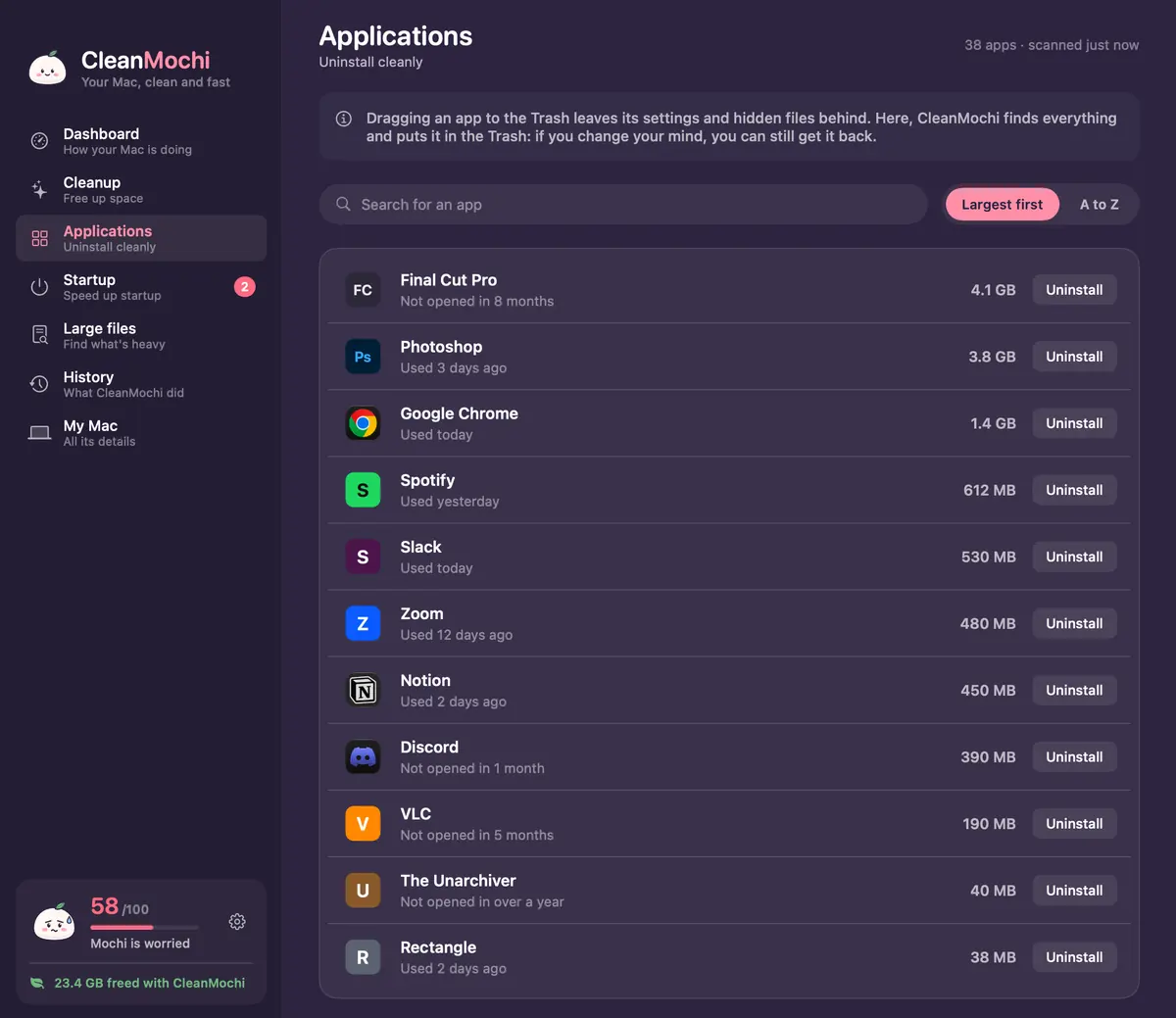This screenshot has width=1176, height=1018.
Task: Click Spotify's 612 MB size value
Action: click(x=990, y=490)
